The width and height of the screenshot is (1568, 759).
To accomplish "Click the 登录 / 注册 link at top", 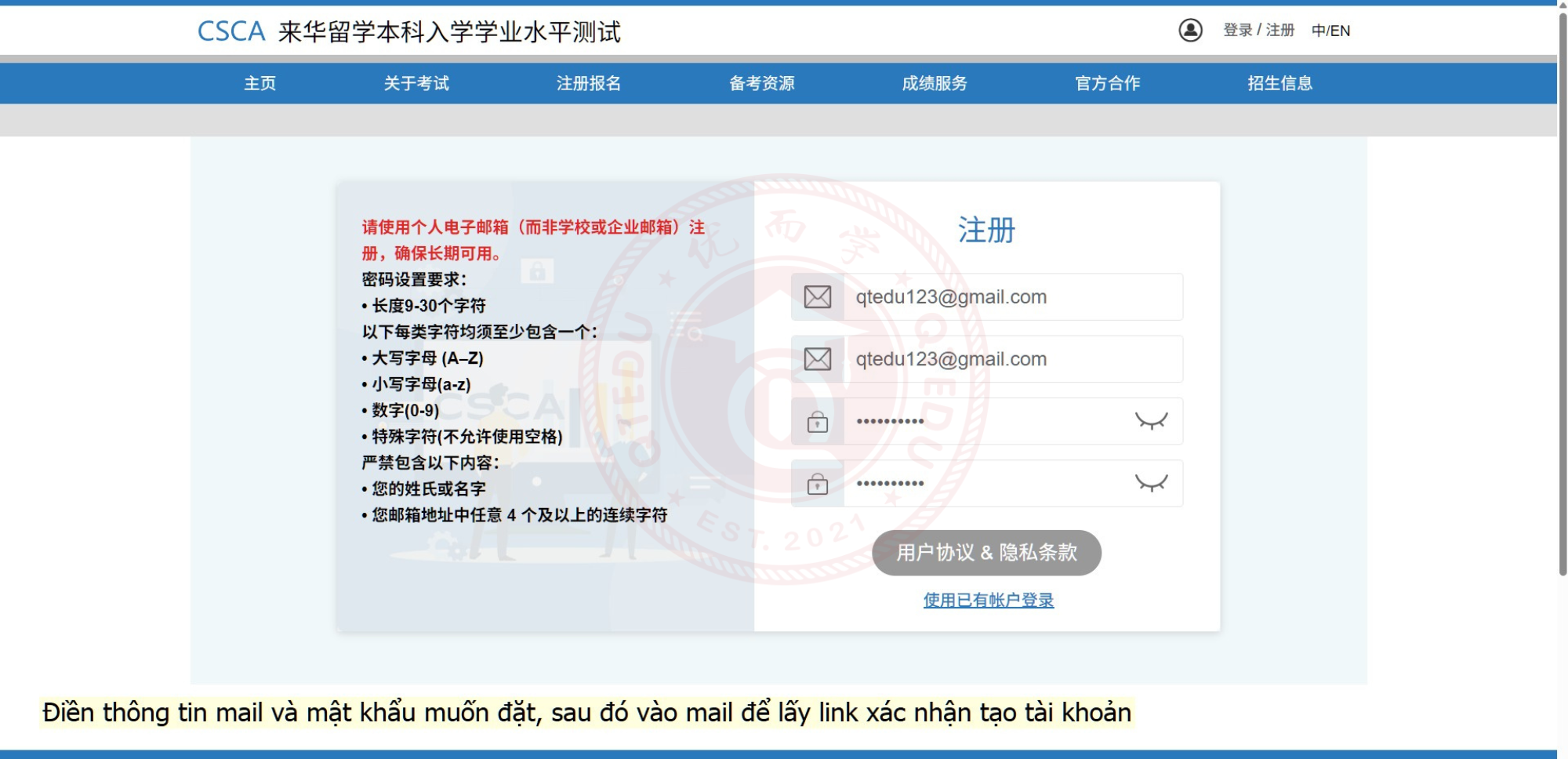I will (1258, 31).
